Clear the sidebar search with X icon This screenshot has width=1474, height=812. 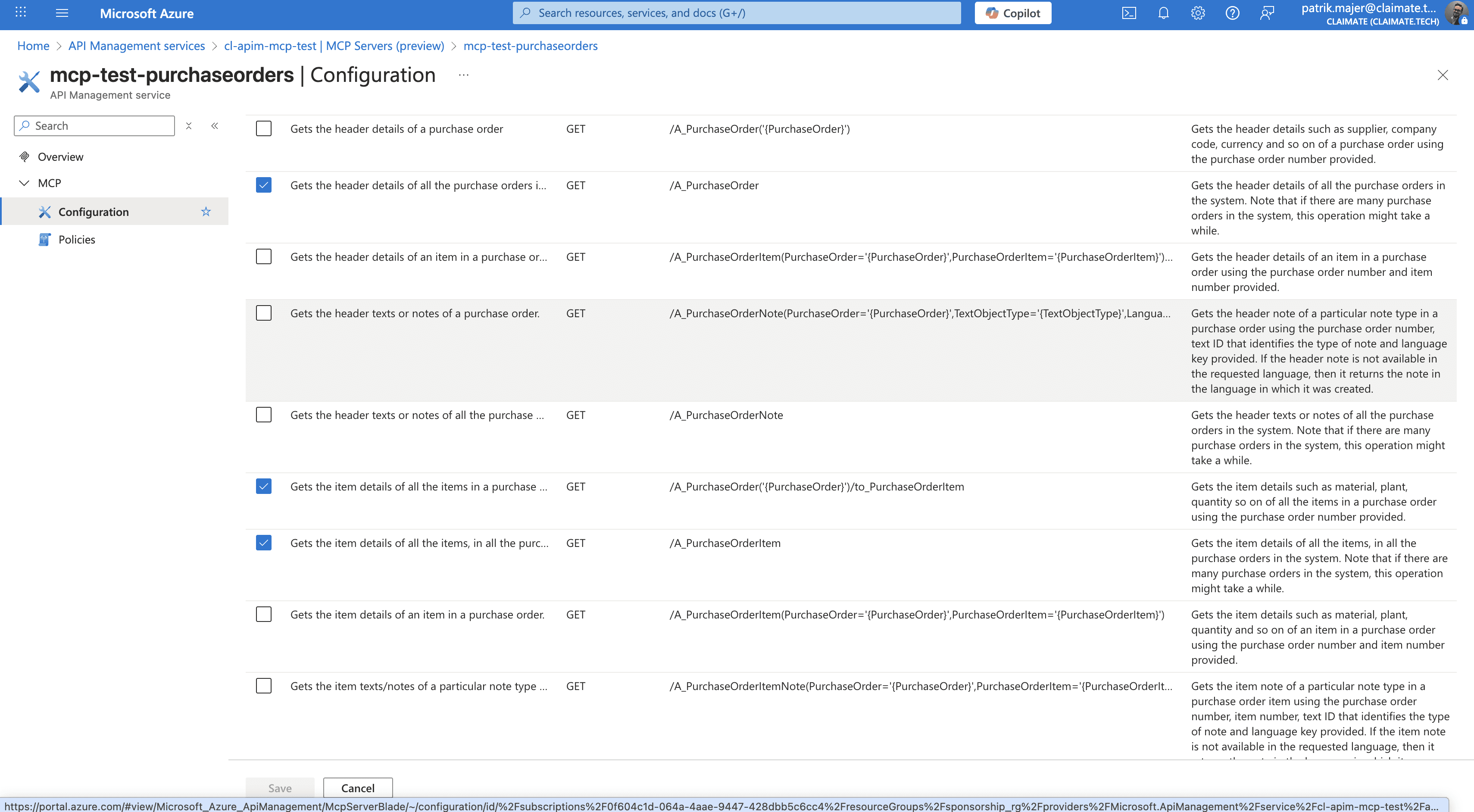189,126
